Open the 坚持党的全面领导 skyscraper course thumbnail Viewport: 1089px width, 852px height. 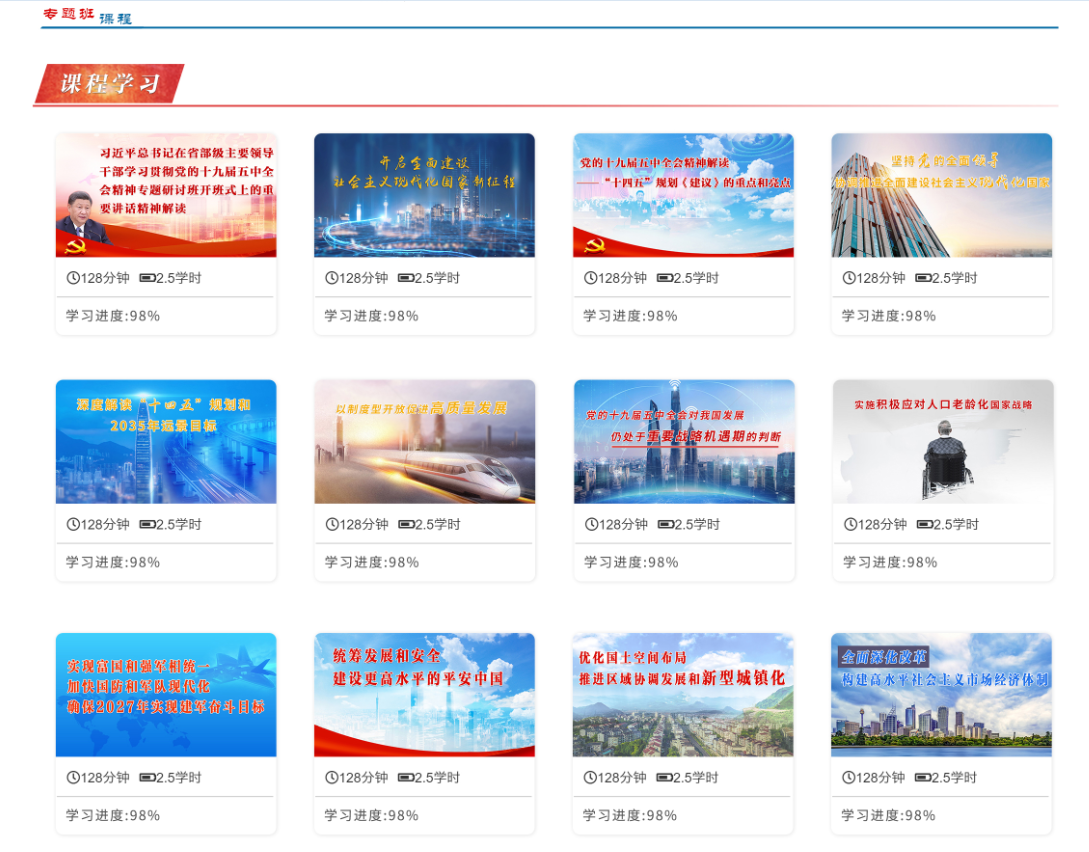point(941,195)
